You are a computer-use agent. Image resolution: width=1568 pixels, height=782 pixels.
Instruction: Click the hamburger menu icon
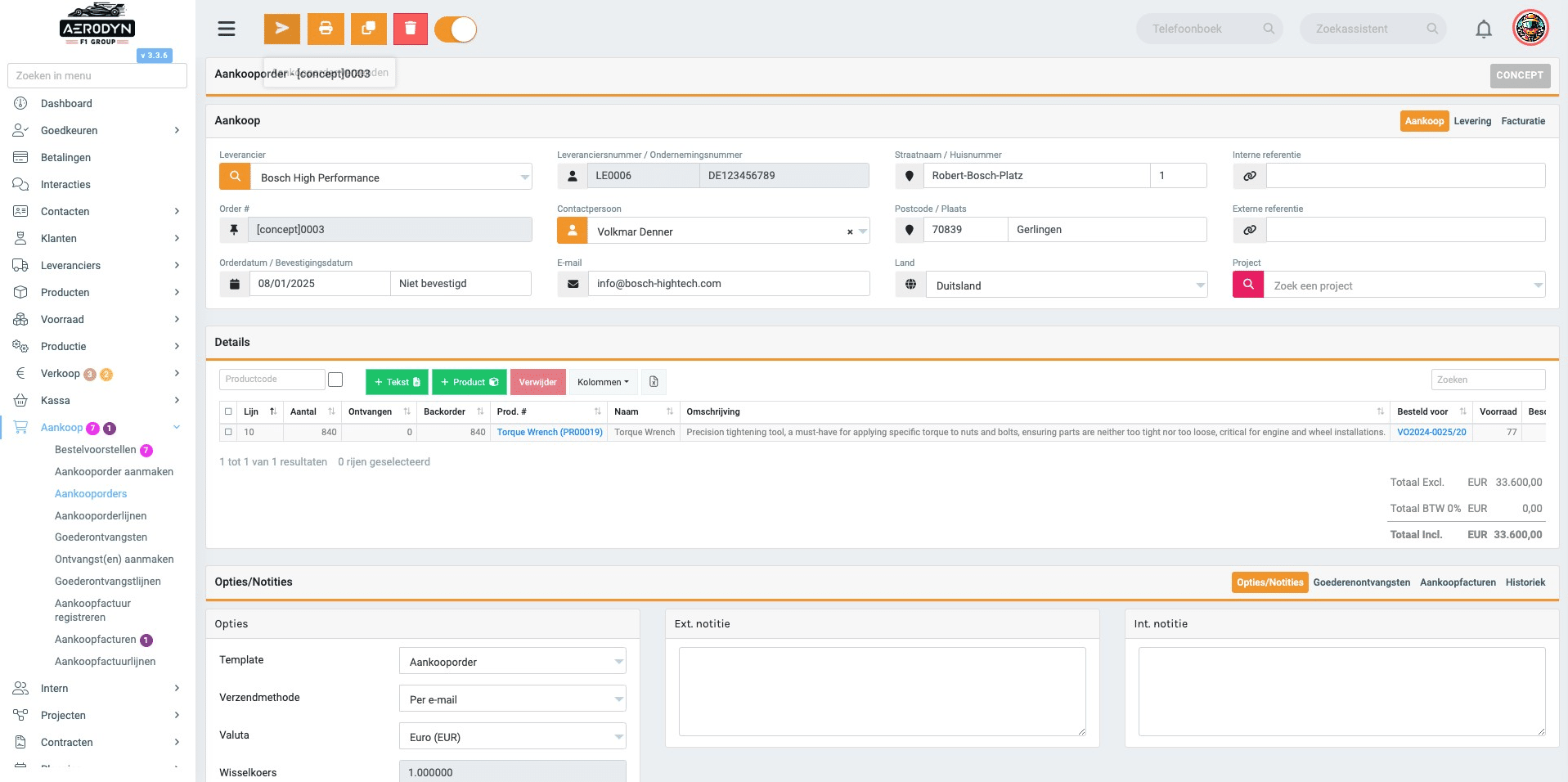pyautogui.click(x=227, y=29)
